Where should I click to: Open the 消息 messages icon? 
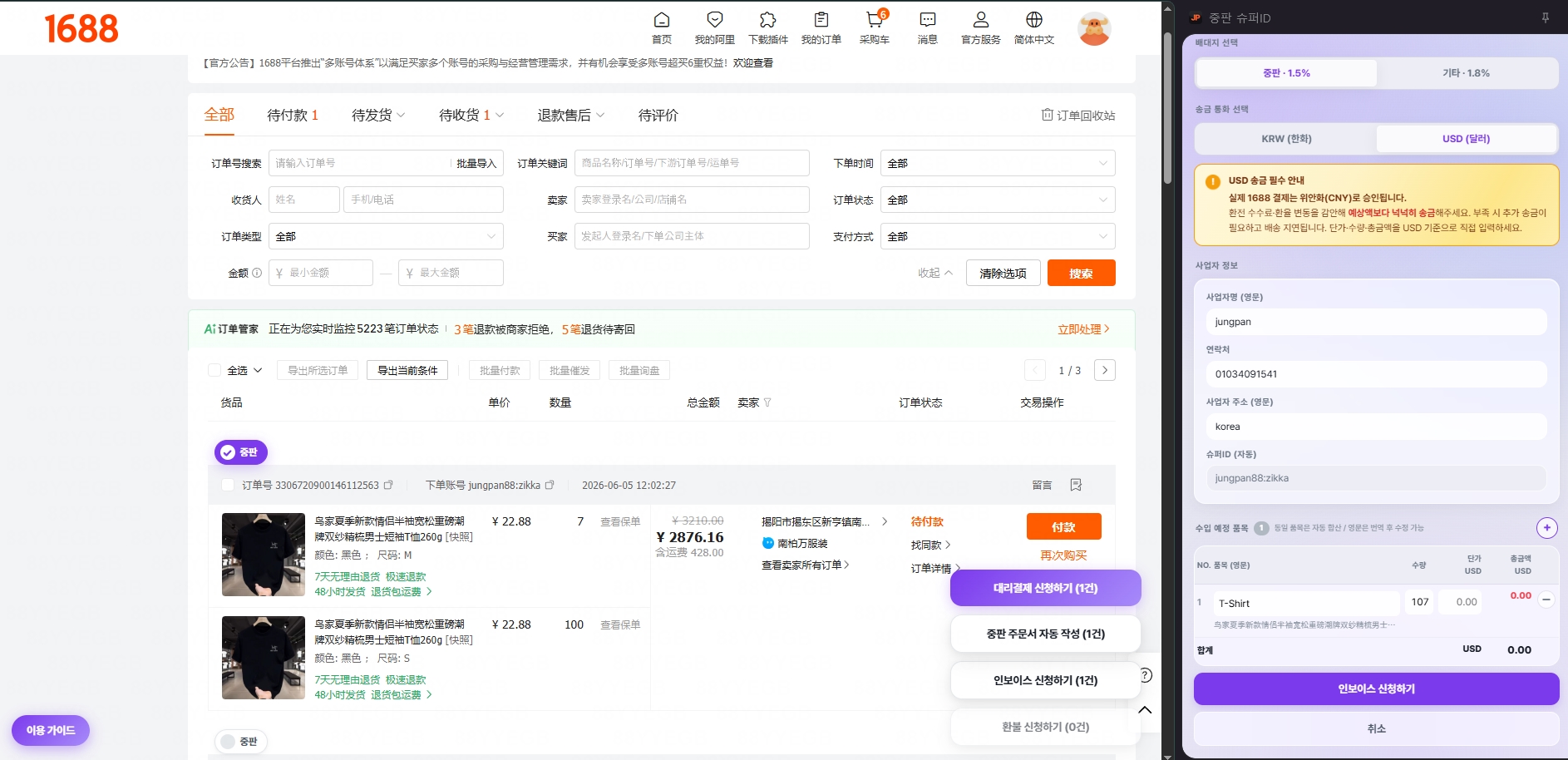tap(928, 20)
